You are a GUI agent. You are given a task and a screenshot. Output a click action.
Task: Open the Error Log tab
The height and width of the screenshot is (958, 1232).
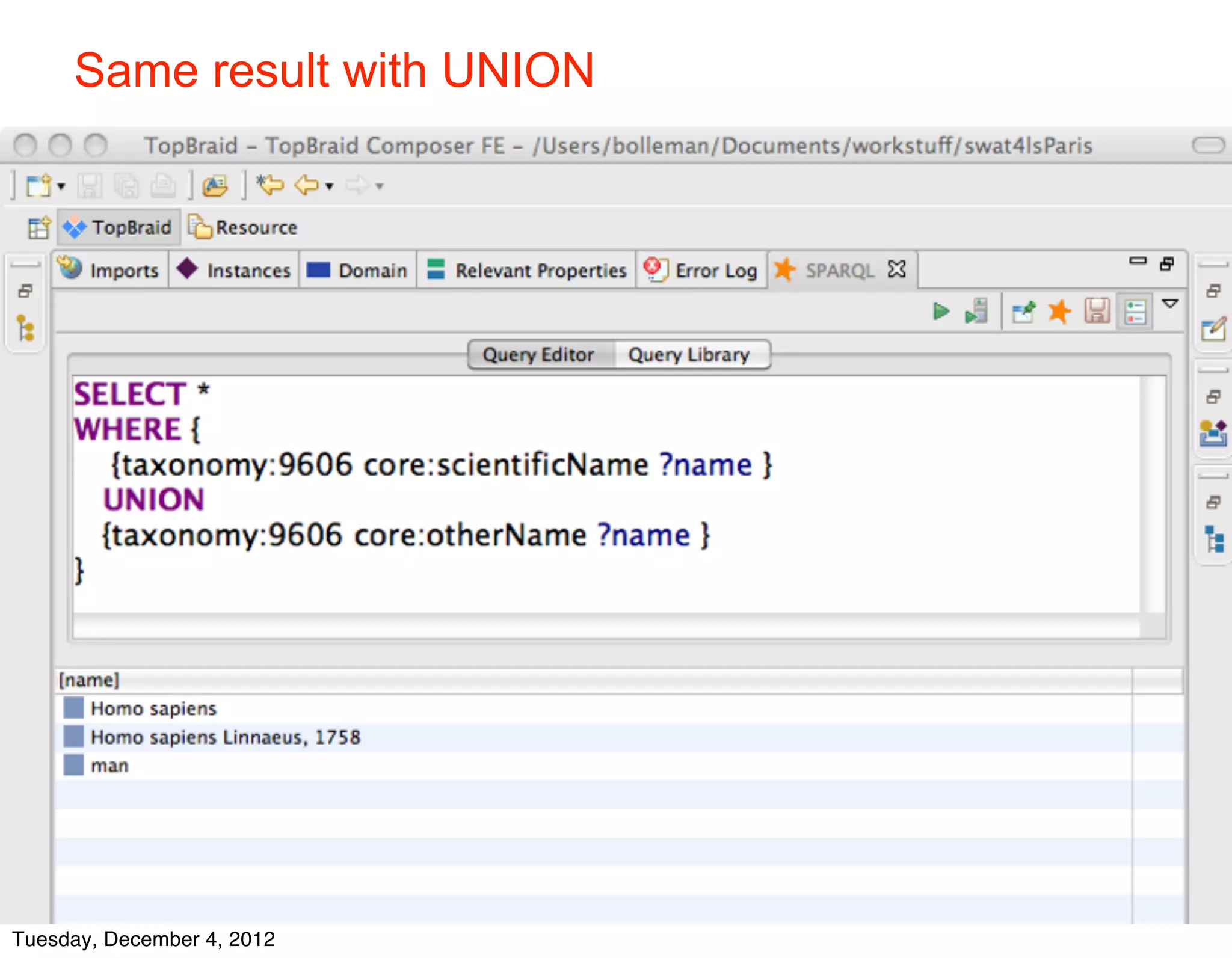pos(701,270)
